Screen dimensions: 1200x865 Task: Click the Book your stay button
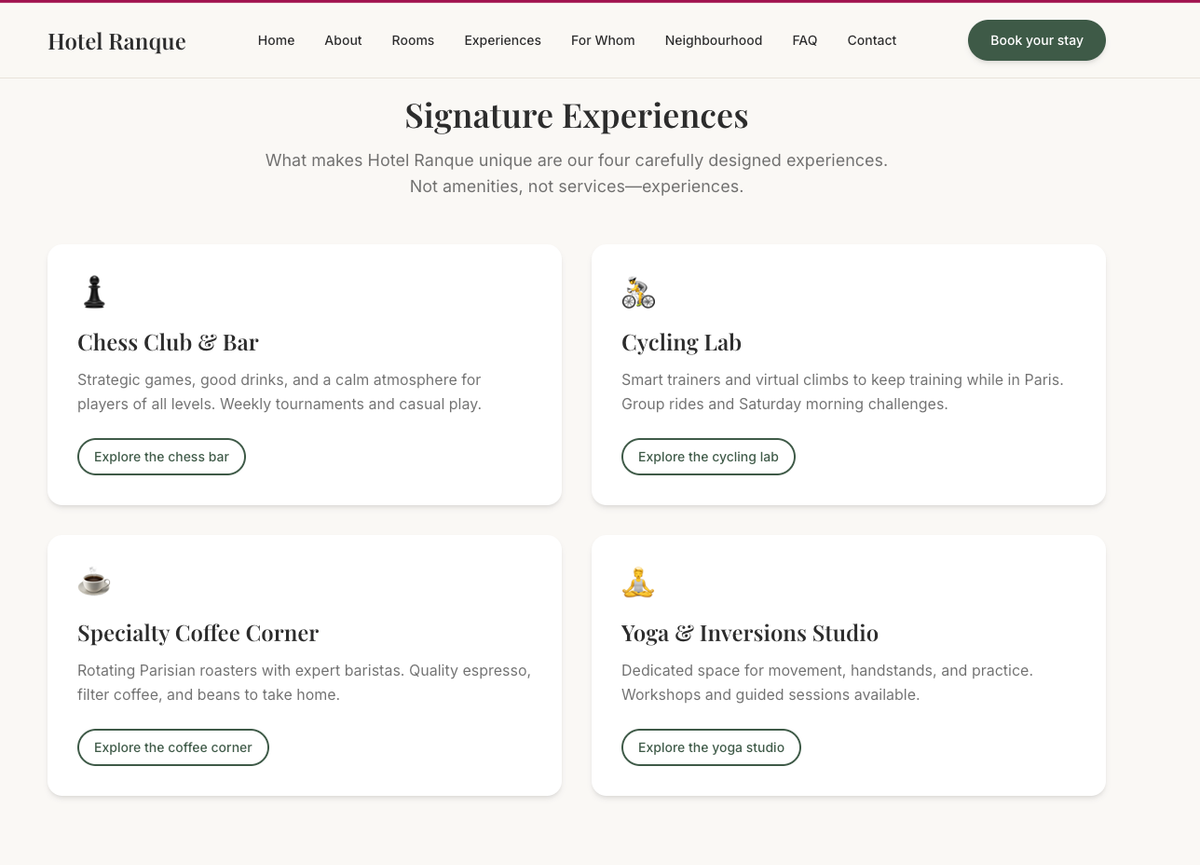coord(1037,40)
